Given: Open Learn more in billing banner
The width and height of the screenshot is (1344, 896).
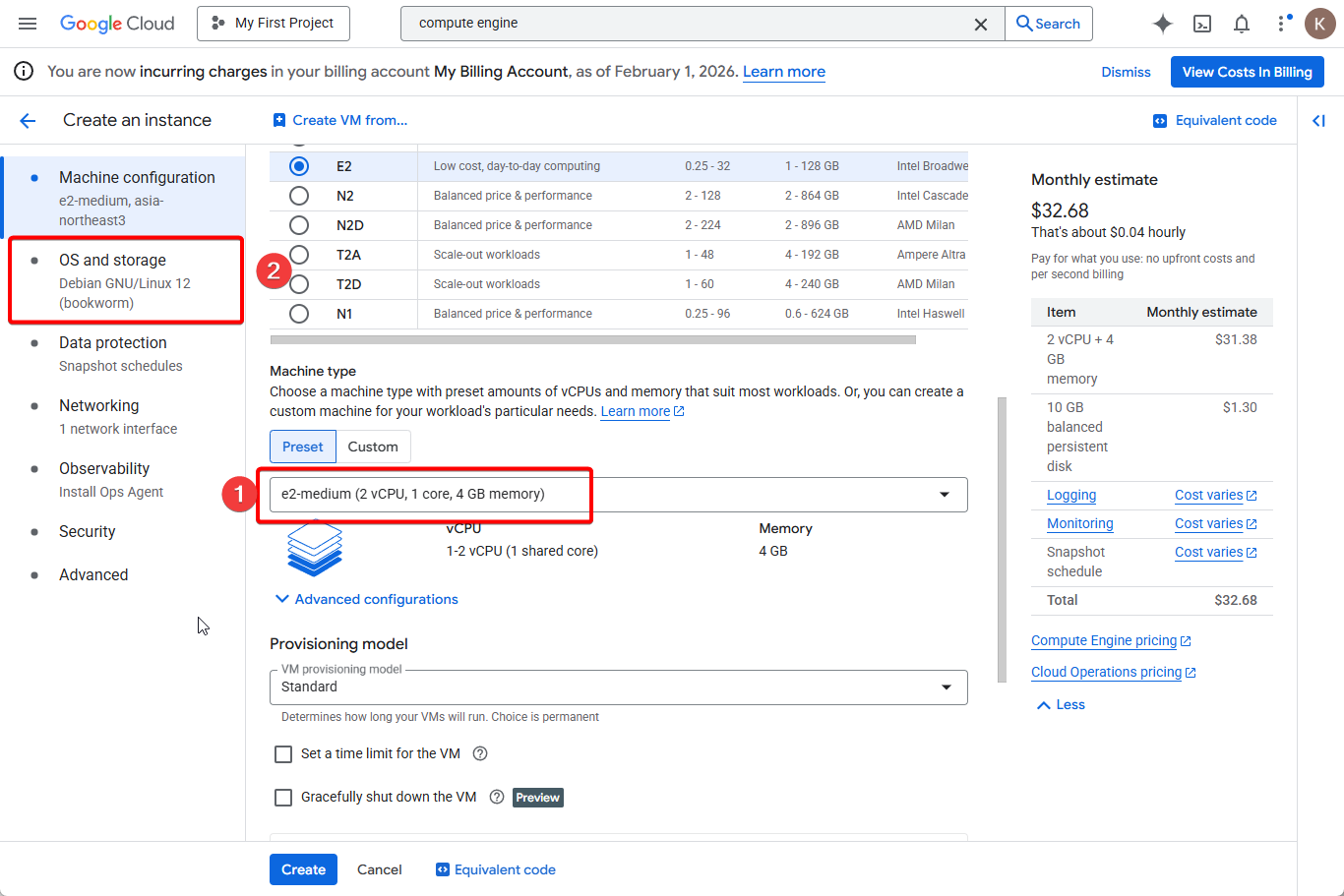Looking at the screenshot, I should (x=784, y=72).
